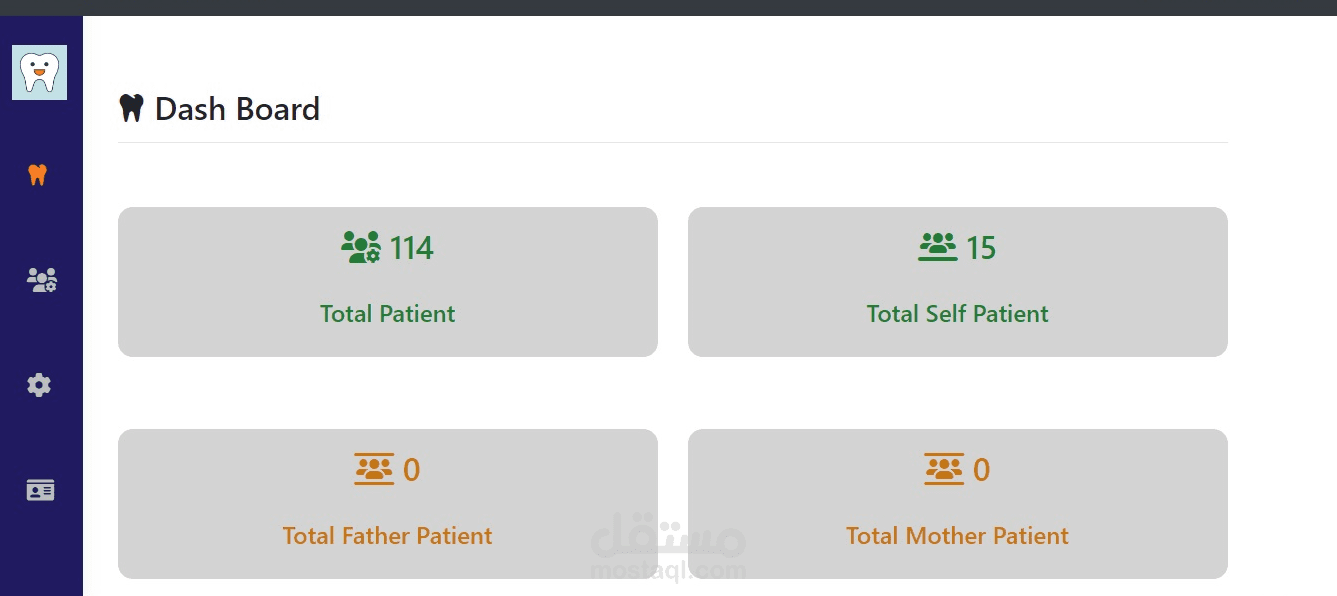Select the Mother Patient zero count
This screenshot has height=596, width=1337.
click(x=981, y=470)
